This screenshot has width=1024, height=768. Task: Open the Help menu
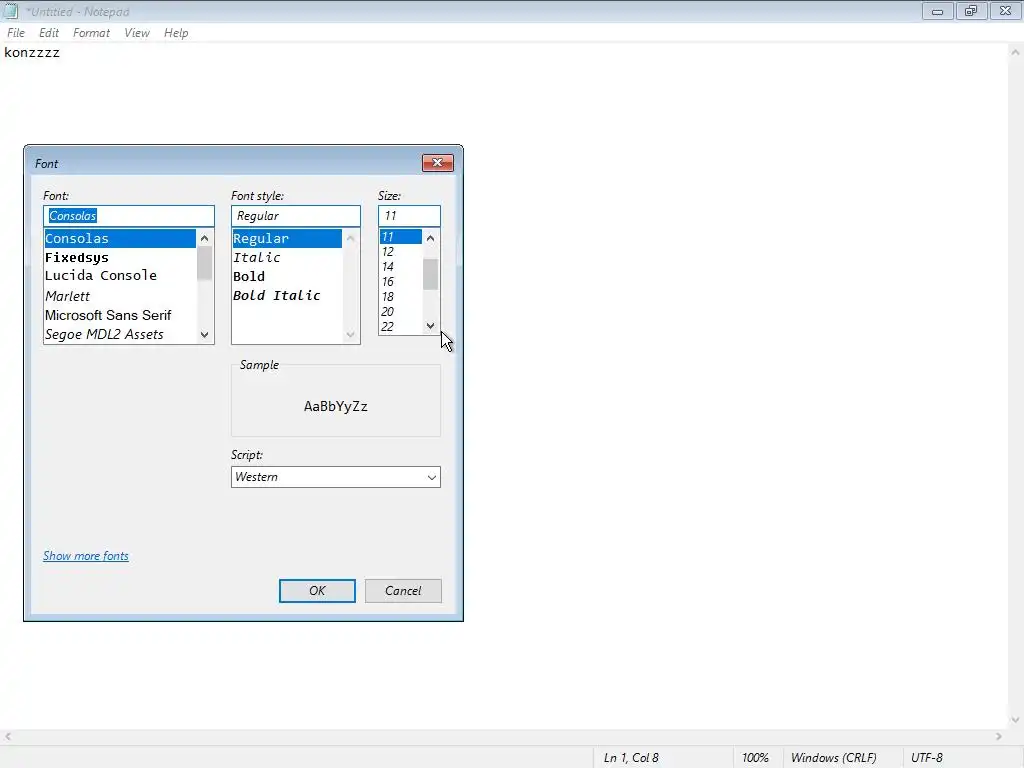click(x=176, y=33)
